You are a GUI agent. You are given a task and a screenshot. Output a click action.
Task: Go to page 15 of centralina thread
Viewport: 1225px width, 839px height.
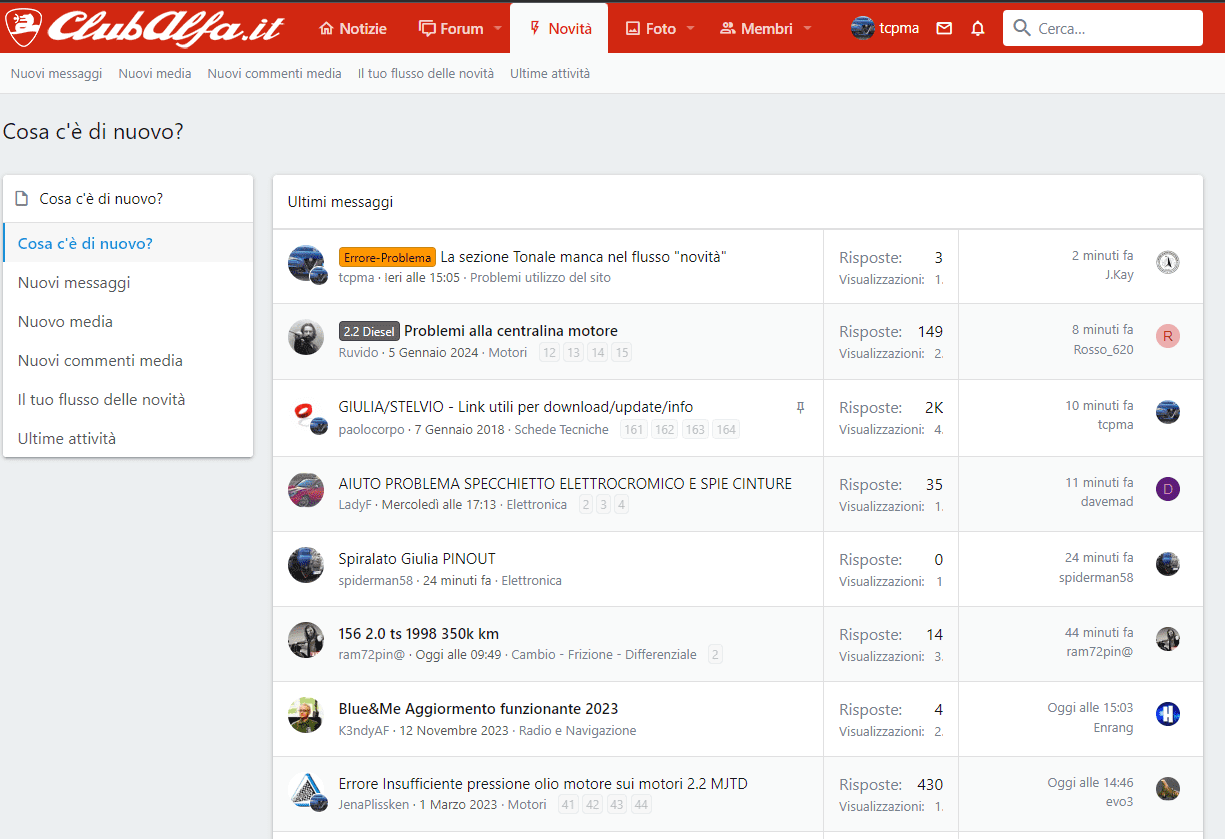622,353
